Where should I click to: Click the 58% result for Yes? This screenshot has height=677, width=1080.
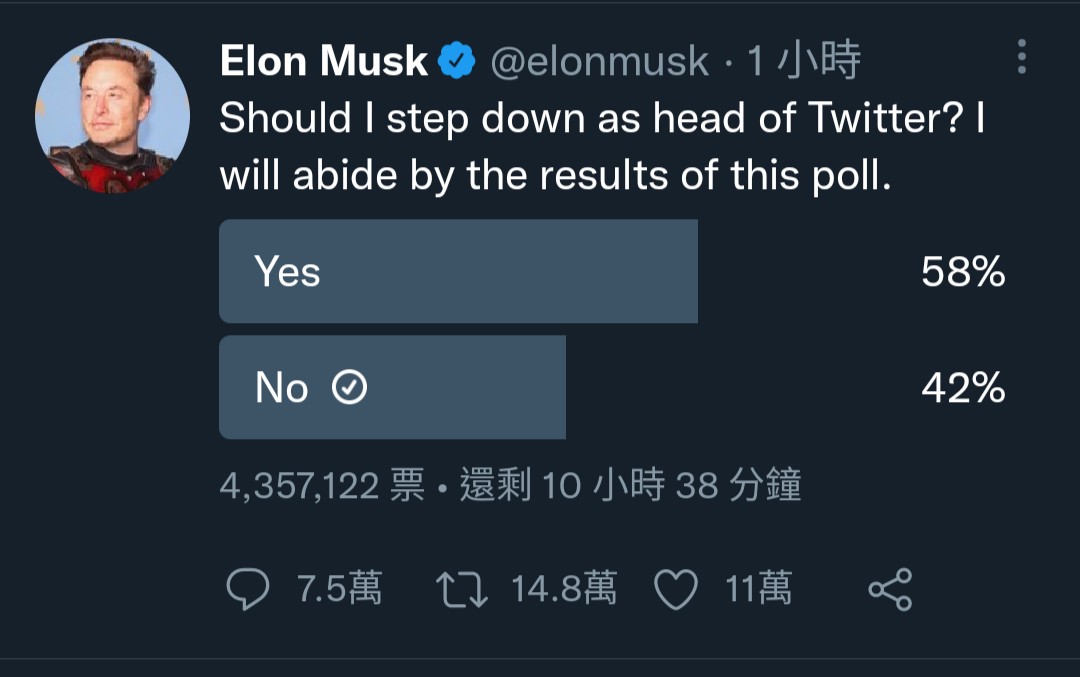[x=962, y=272]
